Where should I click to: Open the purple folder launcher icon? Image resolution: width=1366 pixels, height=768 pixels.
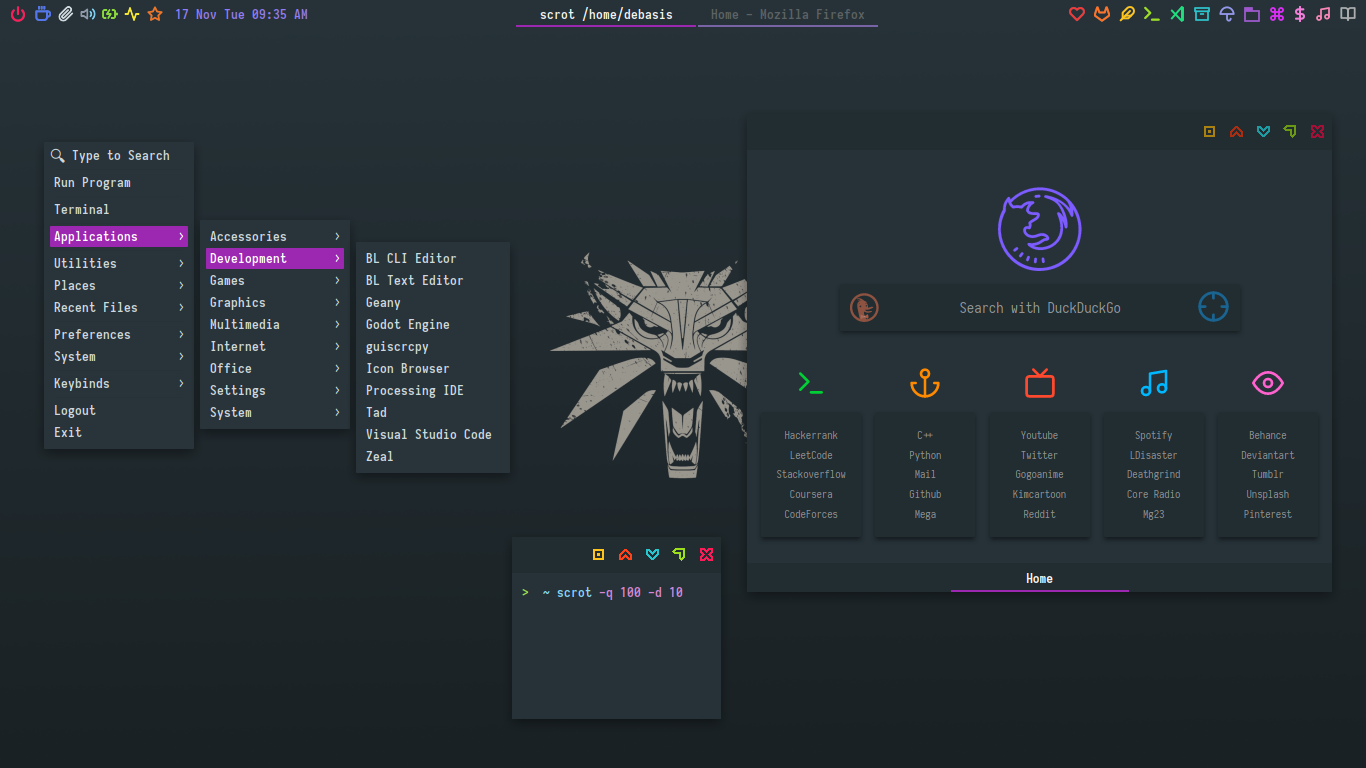point(1252,14)
